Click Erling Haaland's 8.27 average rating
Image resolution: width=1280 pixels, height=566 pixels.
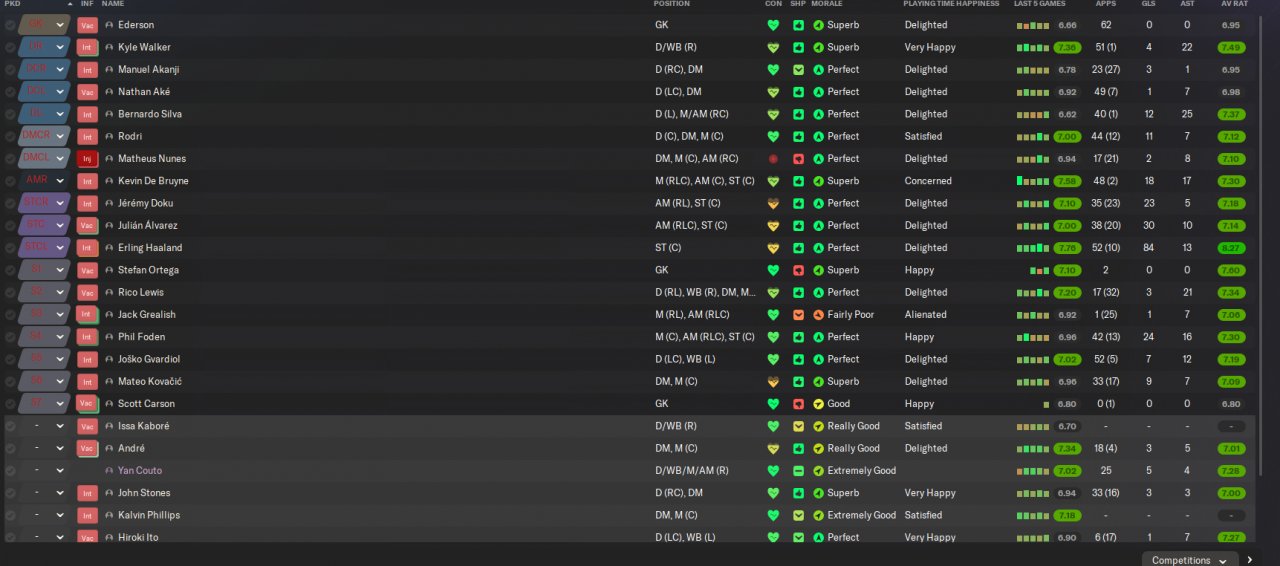(1231, 247)
